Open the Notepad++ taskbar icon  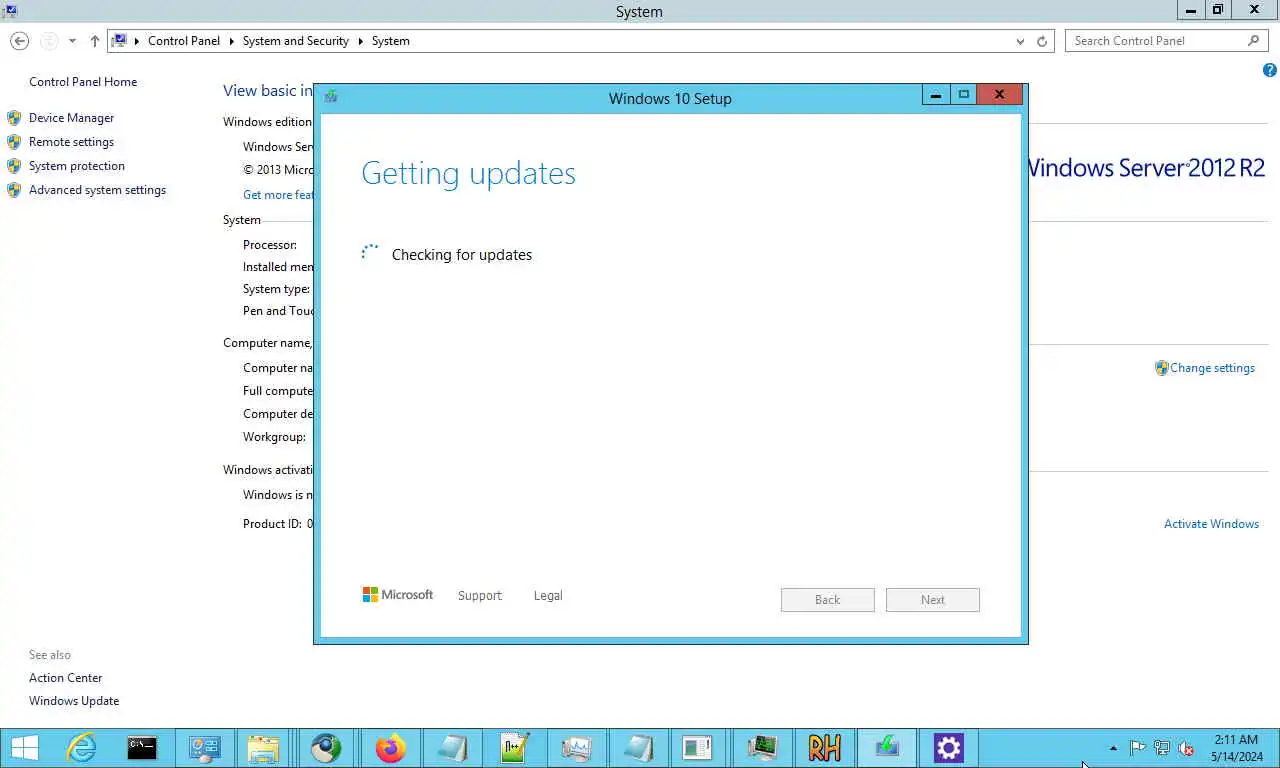tap(514, 748)
